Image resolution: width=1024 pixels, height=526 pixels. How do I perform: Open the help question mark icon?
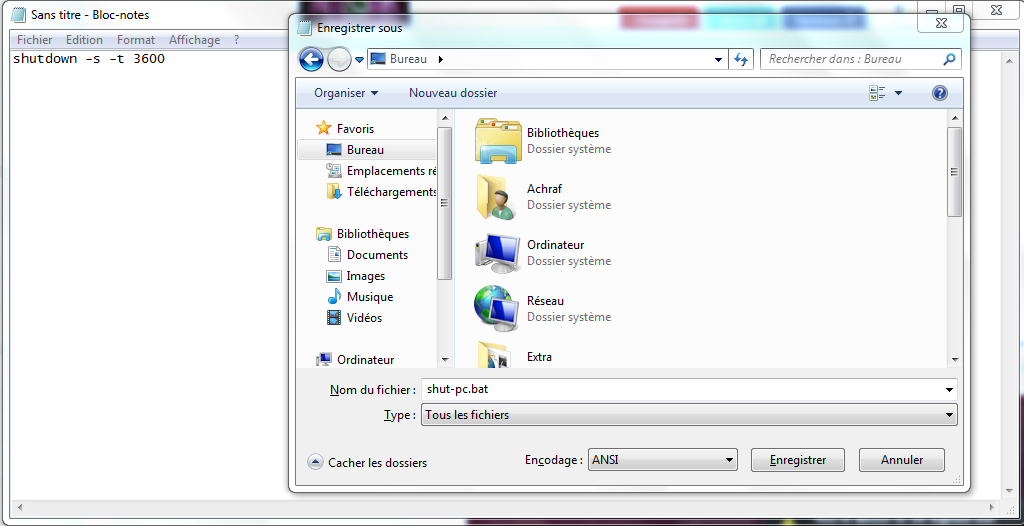pyautogui.click(x=939, y=93)
